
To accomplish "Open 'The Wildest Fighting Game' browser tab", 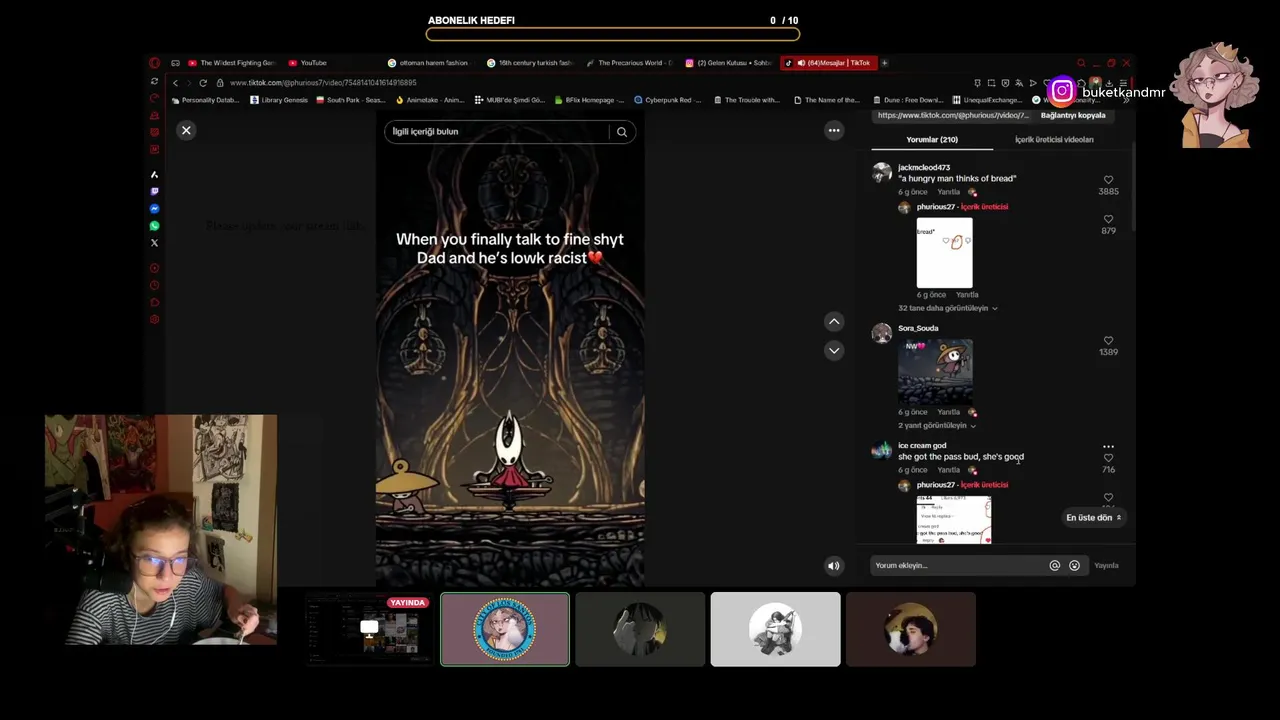I will coord(231,63).
